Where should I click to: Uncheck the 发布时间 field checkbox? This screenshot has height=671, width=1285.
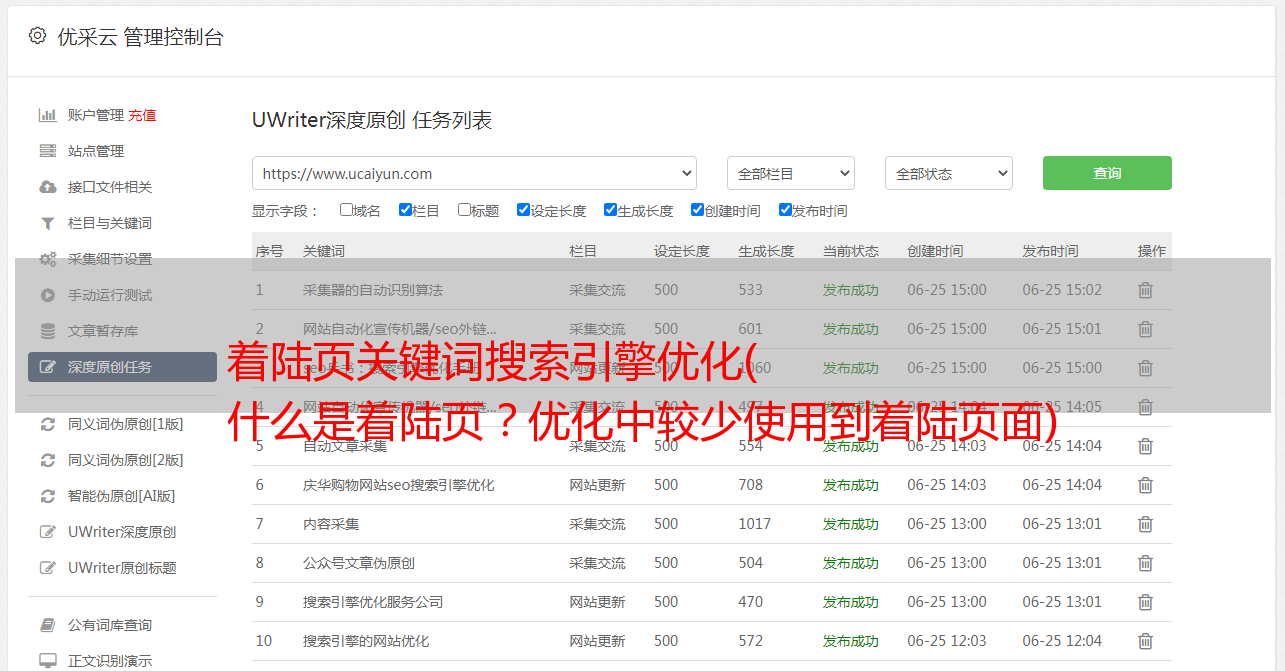[x=785, y=210]
